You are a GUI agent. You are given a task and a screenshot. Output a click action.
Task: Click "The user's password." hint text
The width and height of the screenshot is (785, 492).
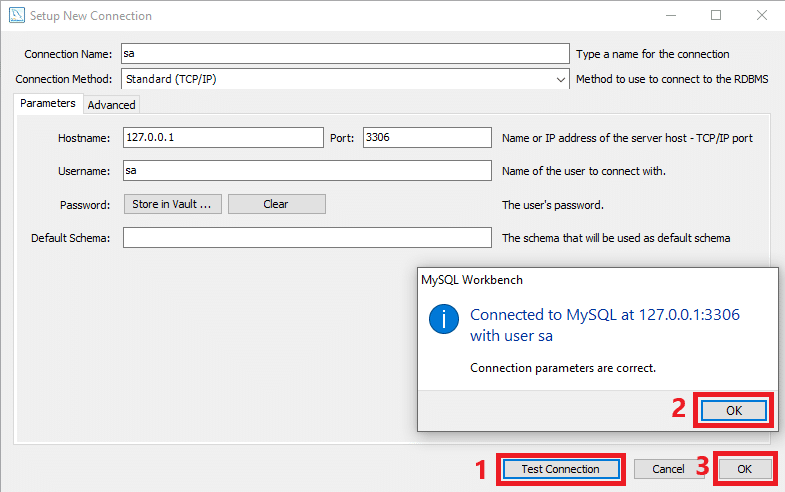tap(553, 205)
